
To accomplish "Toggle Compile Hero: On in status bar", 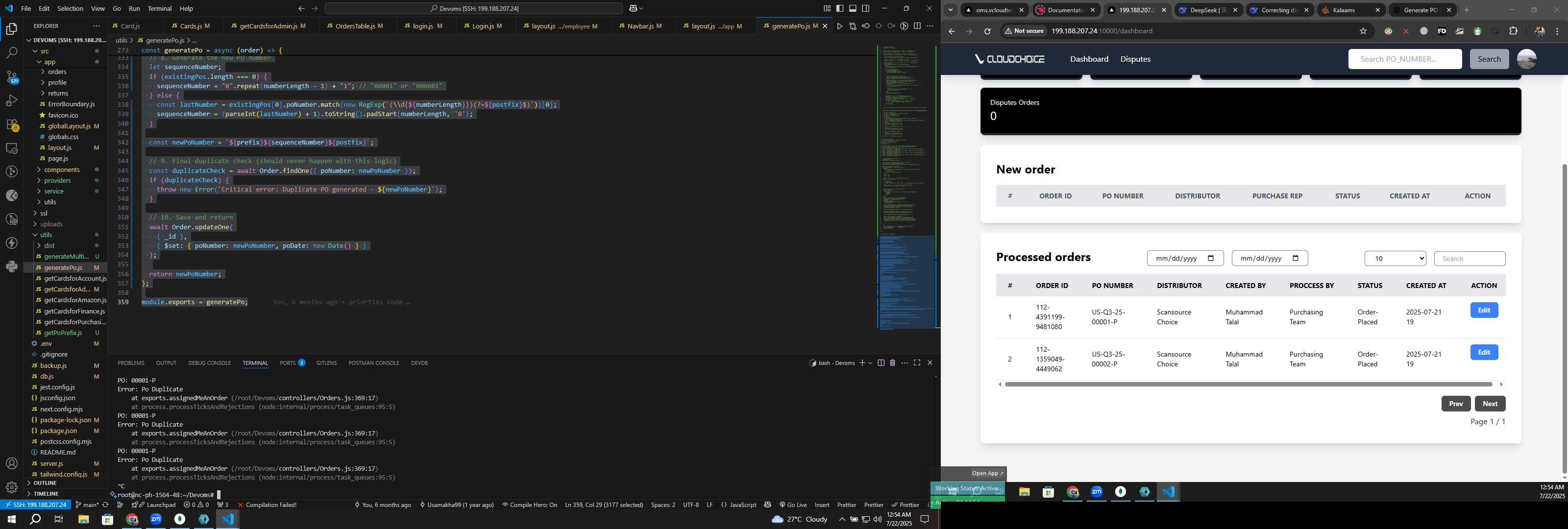I will click(530, 505).
